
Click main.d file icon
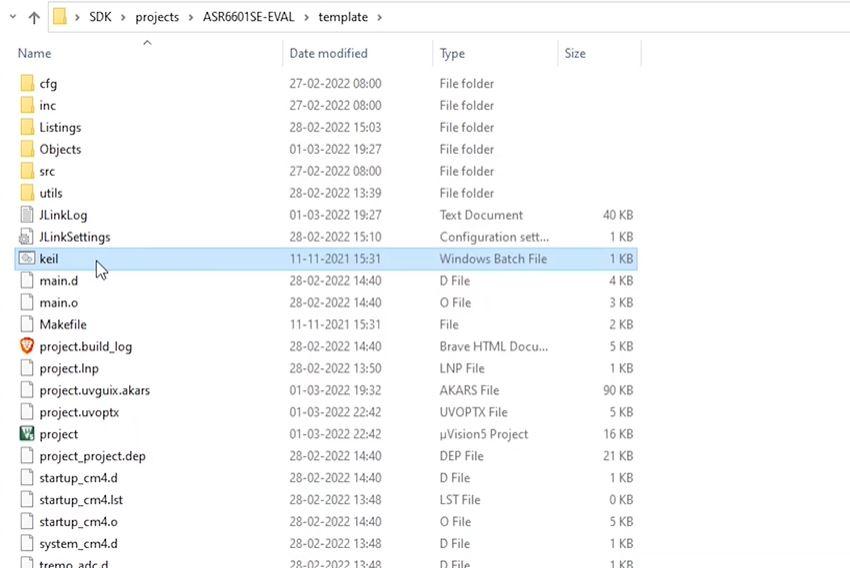27,280
